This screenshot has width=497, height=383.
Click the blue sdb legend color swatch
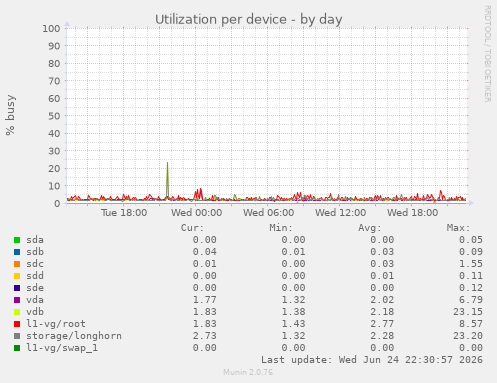(x=17, y=252)
